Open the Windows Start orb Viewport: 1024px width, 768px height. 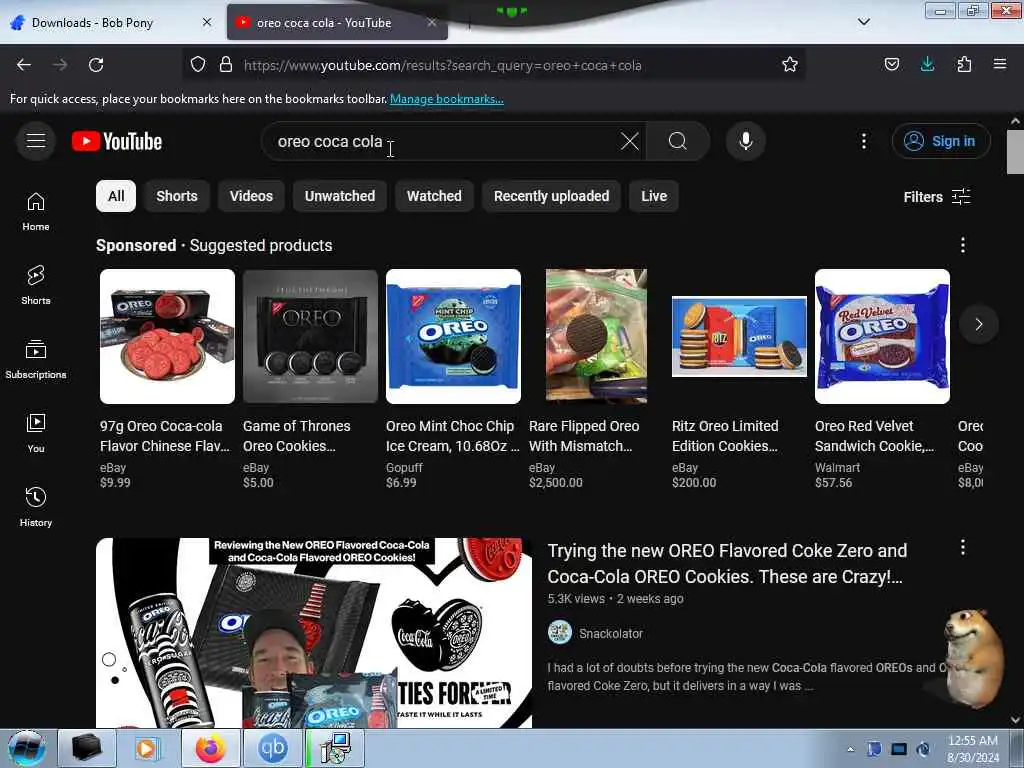click(x=27, y=748)
